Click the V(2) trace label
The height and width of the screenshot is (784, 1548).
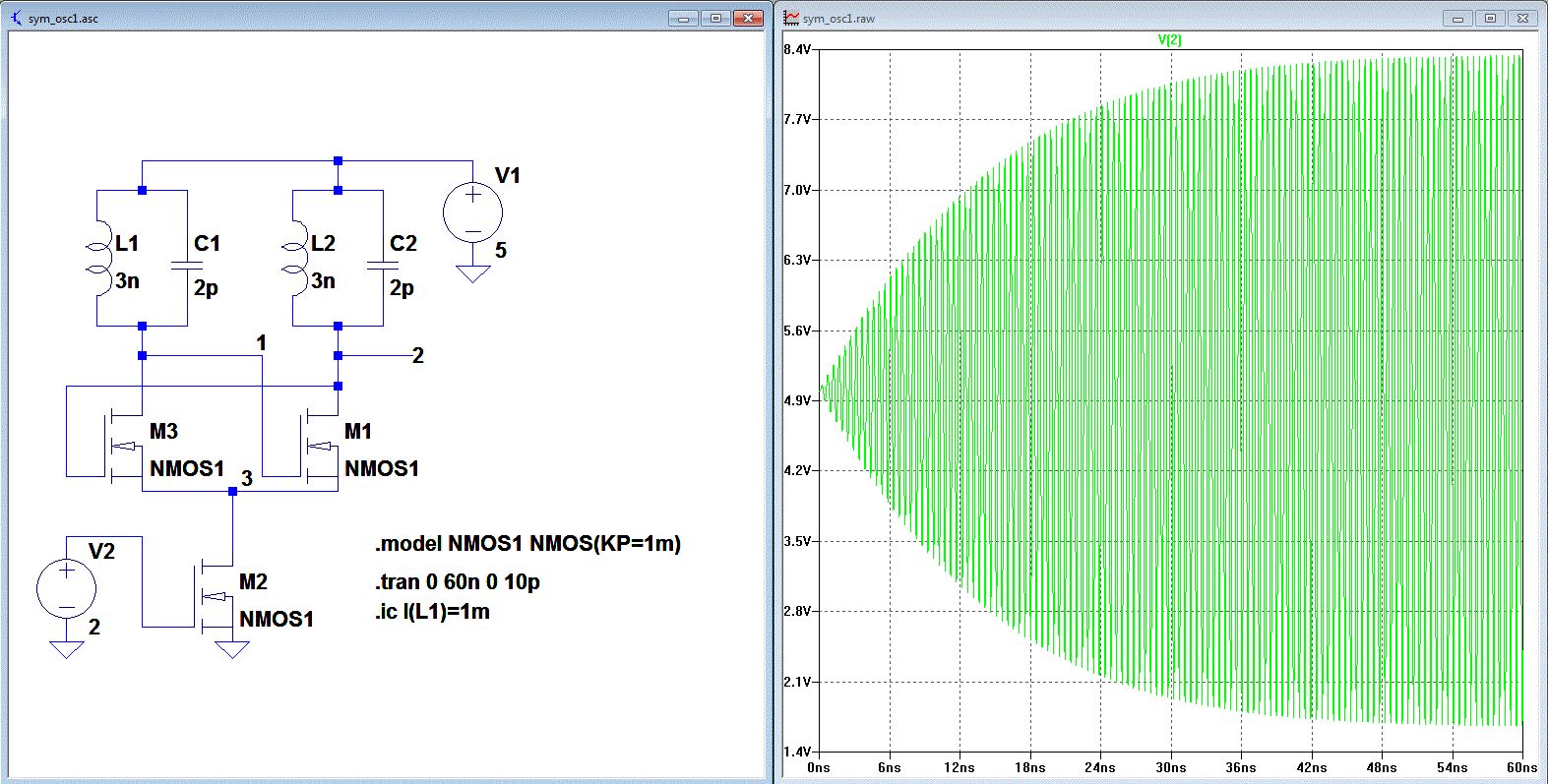[1169, 39]
